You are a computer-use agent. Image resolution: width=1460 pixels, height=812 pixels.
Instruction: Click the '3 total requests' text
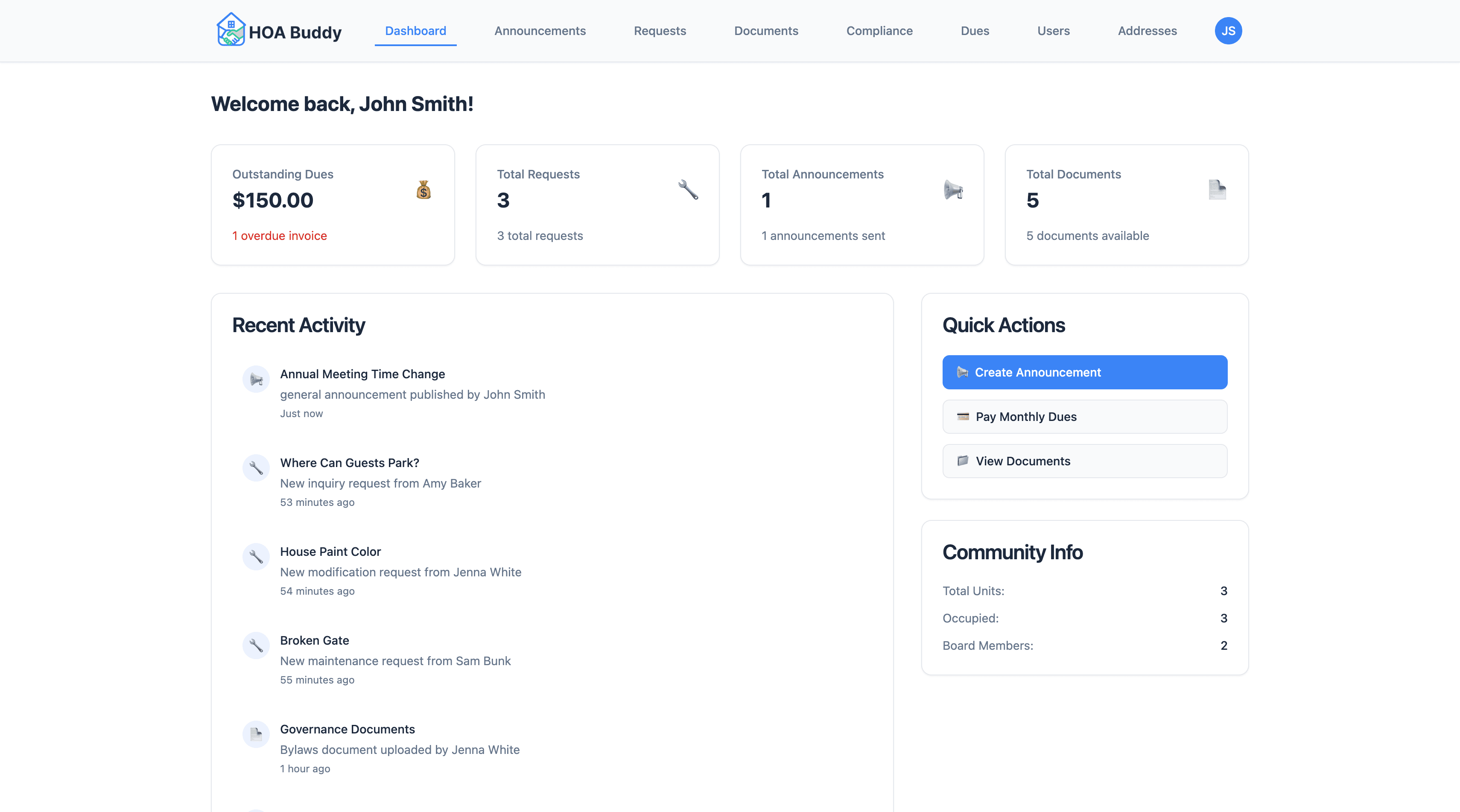[540, 236]
